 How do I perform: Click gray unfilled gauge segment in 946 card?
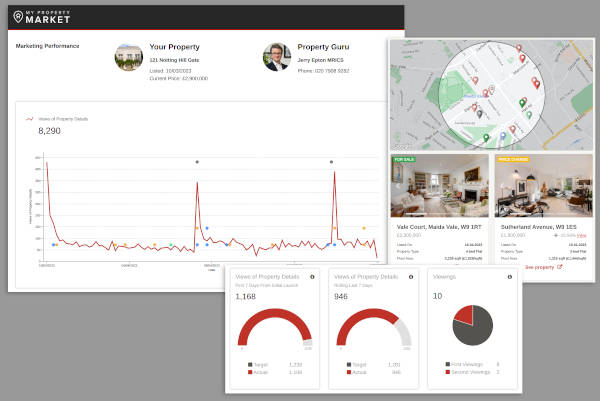405,331
